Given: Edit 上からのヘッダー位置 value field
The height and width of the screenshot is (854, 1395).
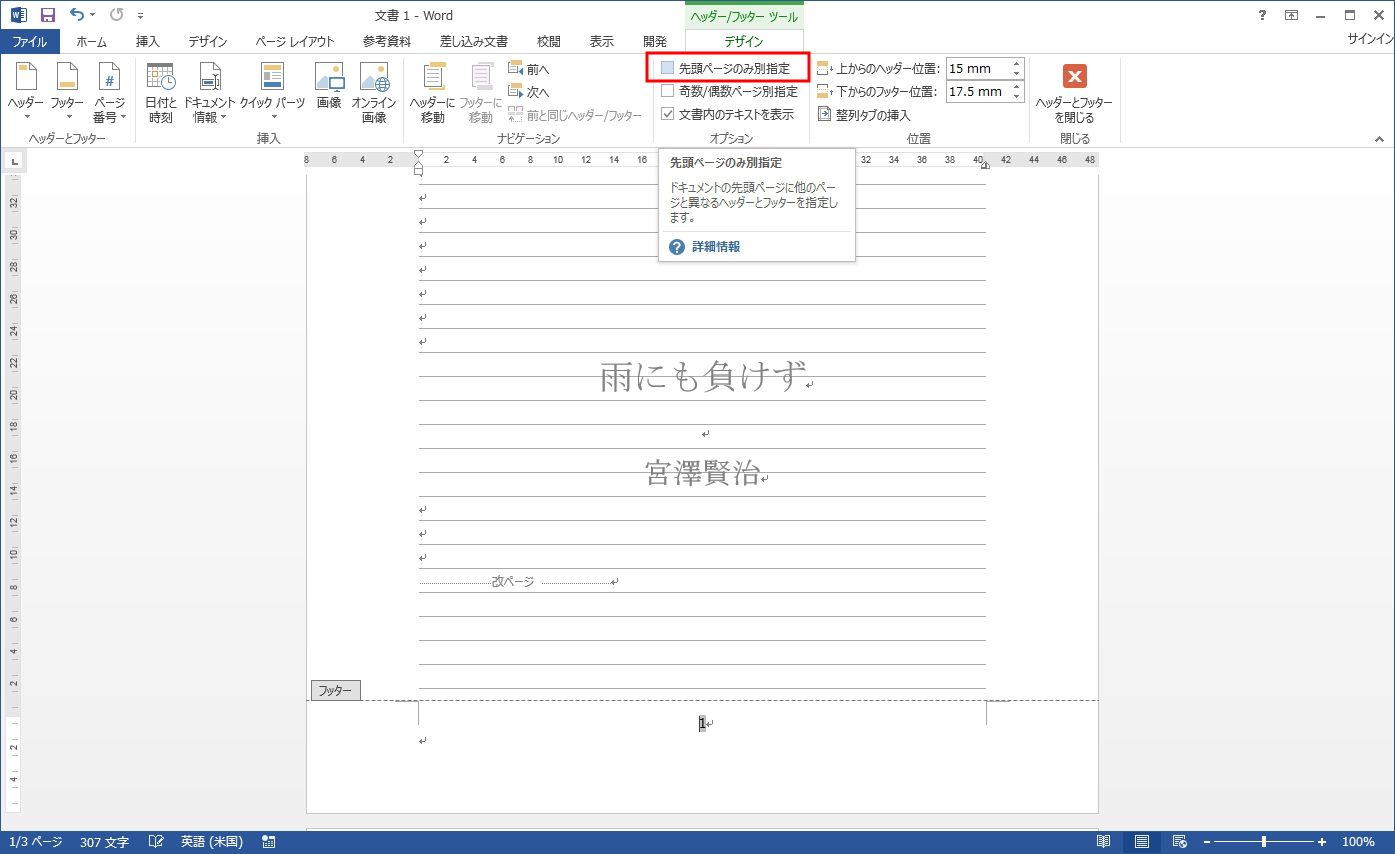Looking at the screenshot, I should 977,69.
